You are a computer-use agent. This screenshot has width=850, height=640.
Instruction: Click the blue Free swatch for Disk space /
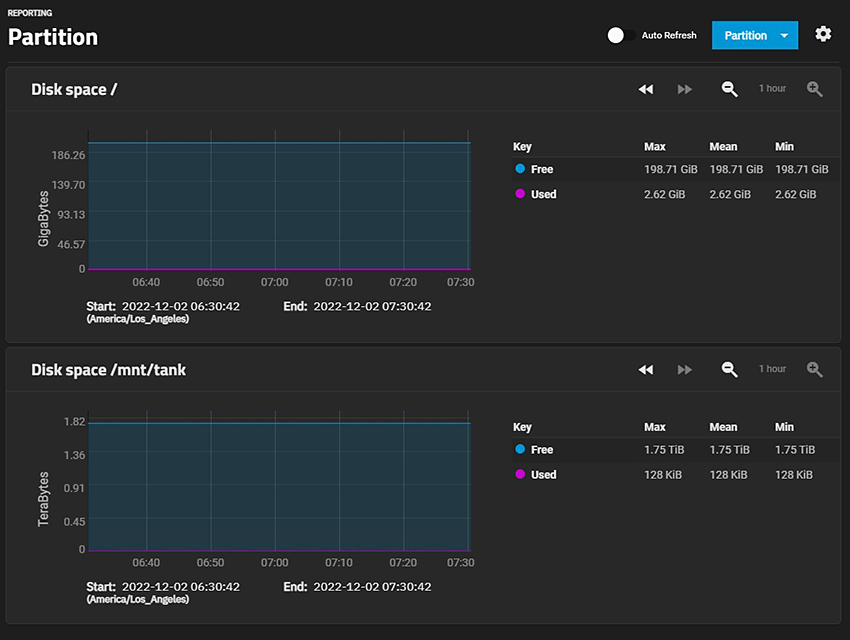point(520,169)
